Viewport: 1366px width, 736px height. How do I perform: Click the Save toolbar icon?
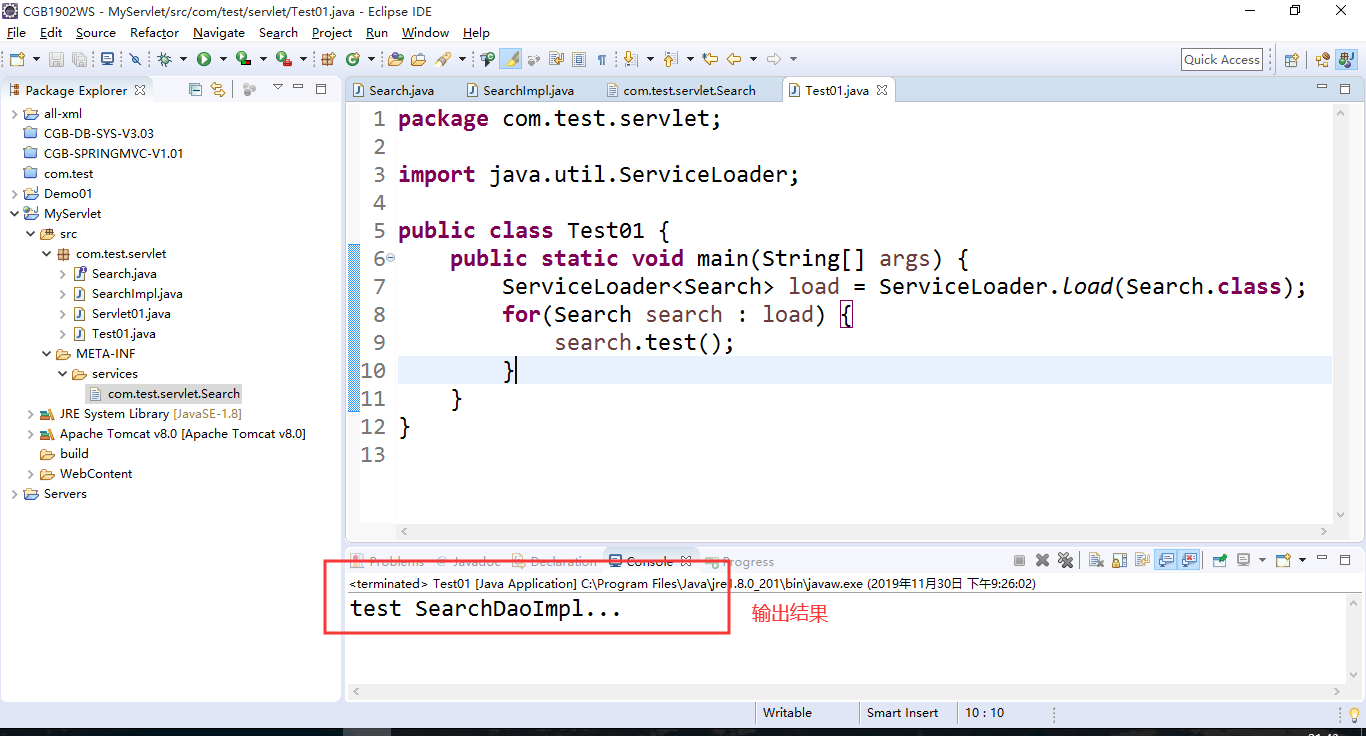coord(56,59)
